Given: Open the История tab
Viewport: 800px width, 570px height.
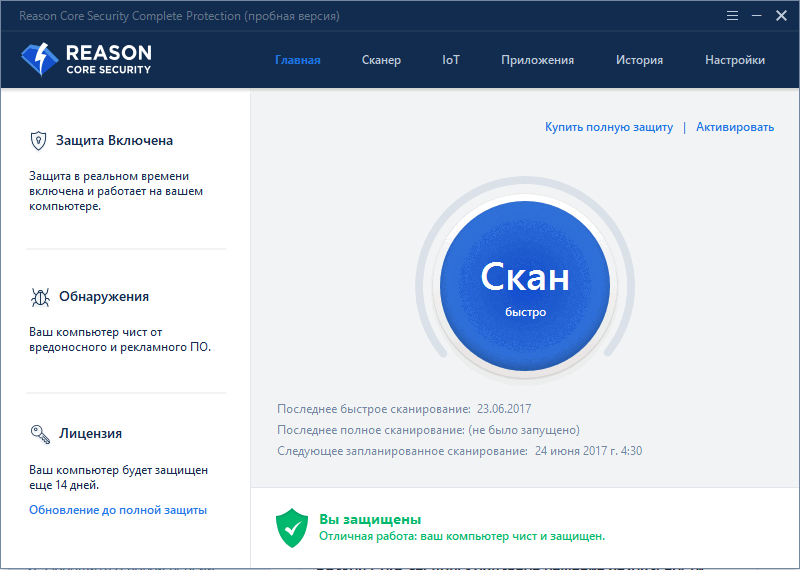Looking at the screenshot, I should pos(639,60).
